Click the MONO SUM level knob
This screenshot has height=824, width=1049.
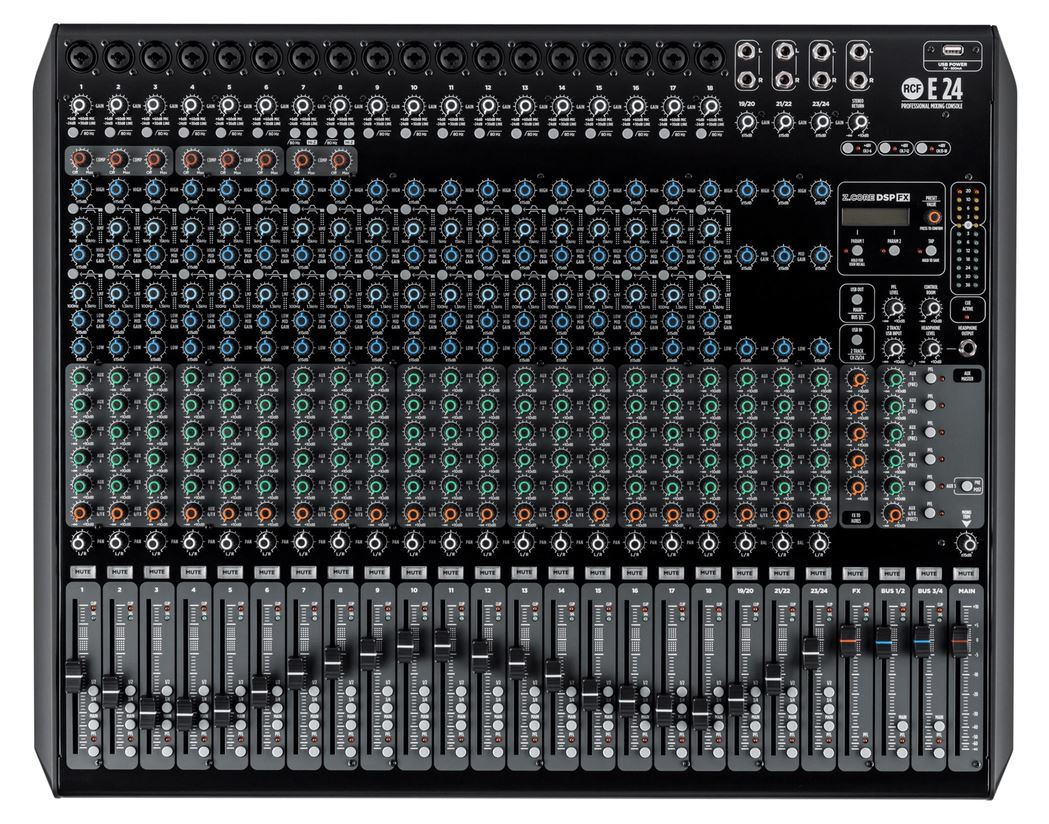click(x=967, y=542)
